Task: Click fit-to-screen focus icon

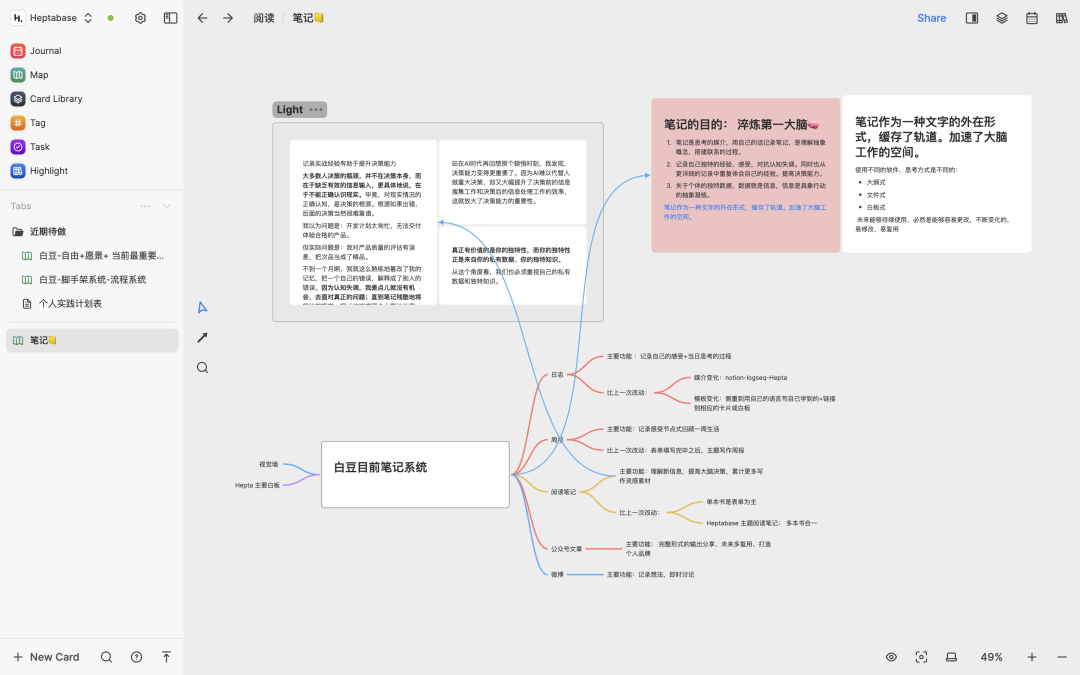Action: (921, 657)
